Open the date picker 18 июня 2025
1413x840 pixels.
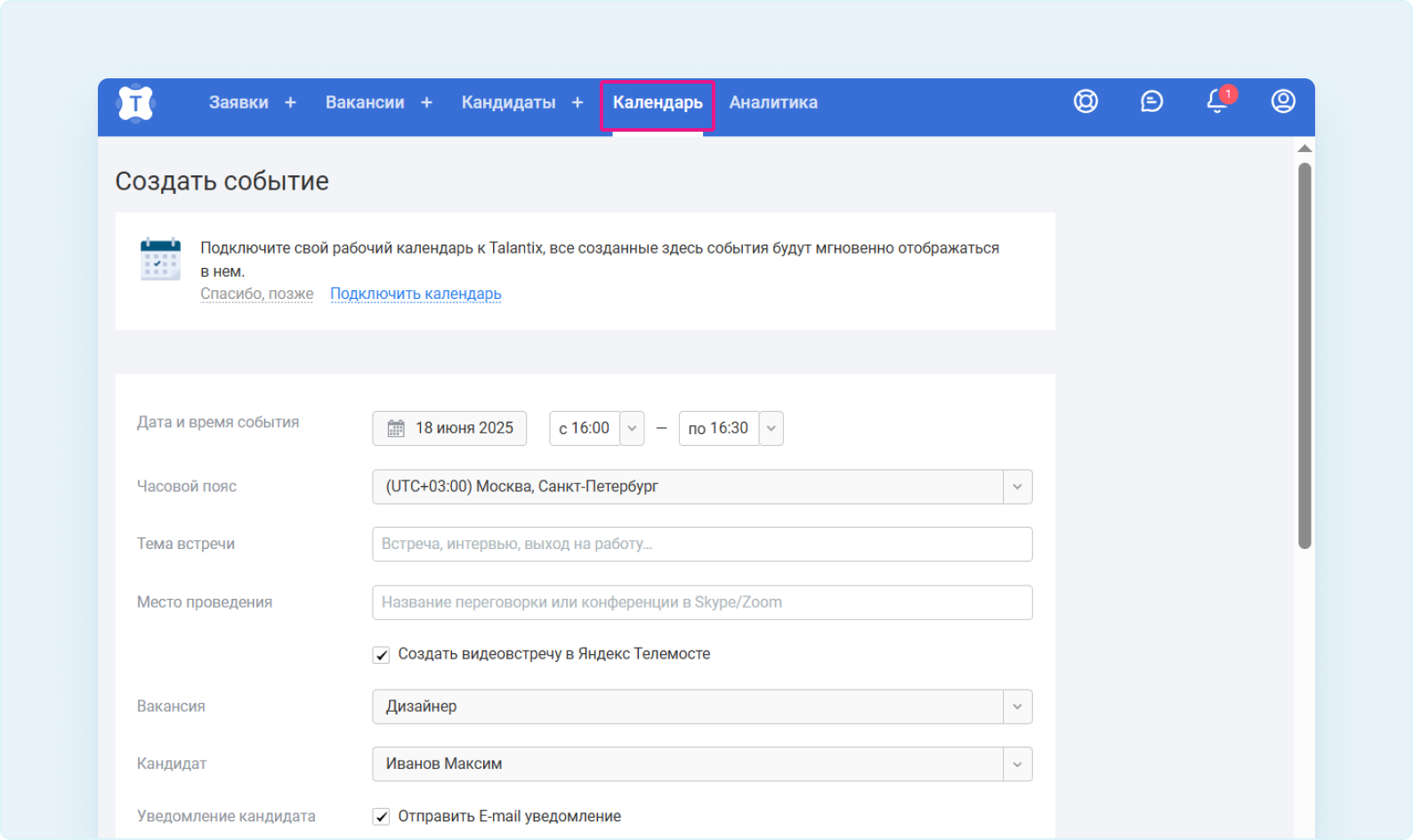(449, 428)
